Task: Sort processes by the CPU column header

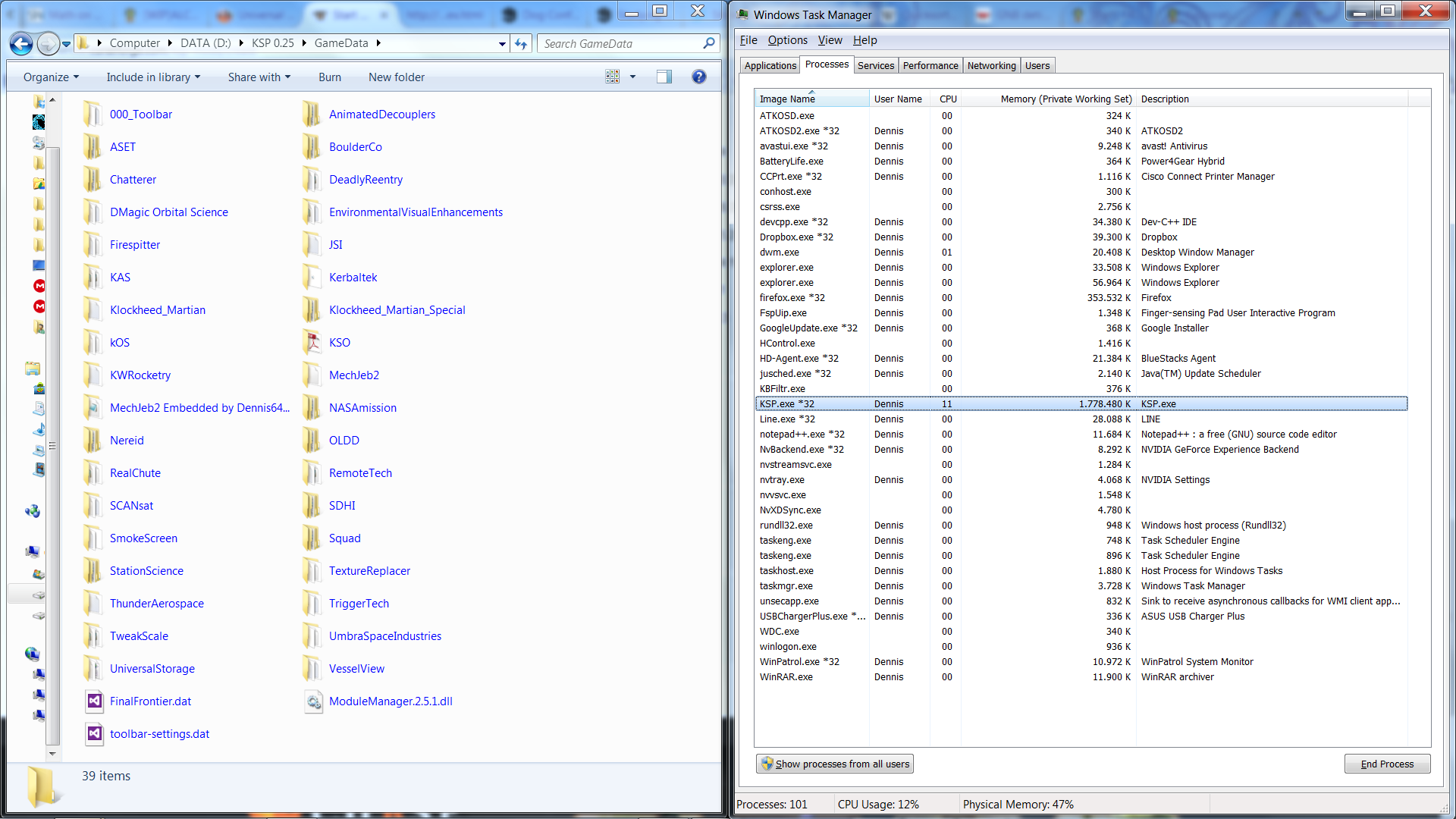Action: 948,99
